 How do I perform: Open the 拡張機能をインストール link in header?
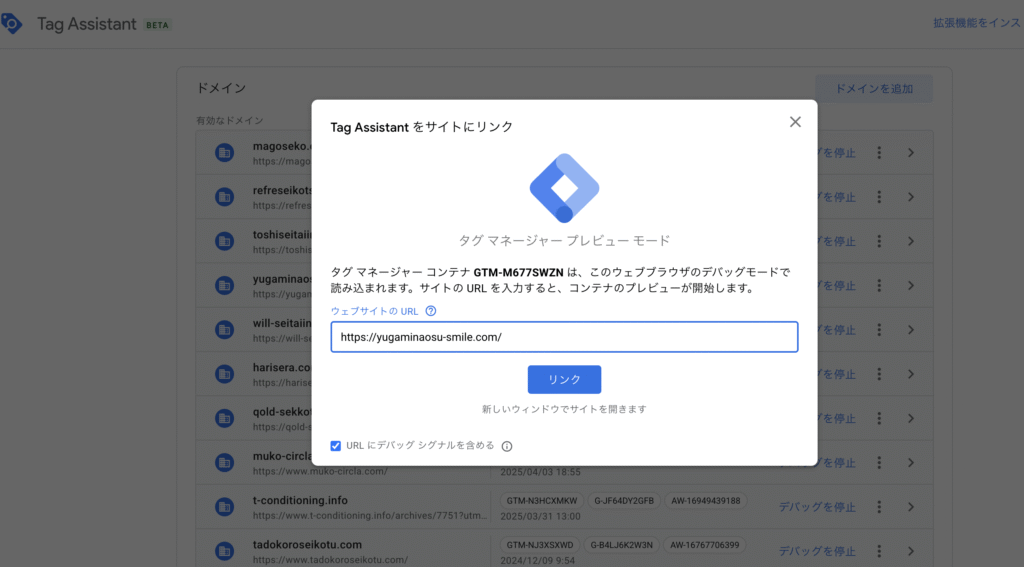click(x=975, y=23)
